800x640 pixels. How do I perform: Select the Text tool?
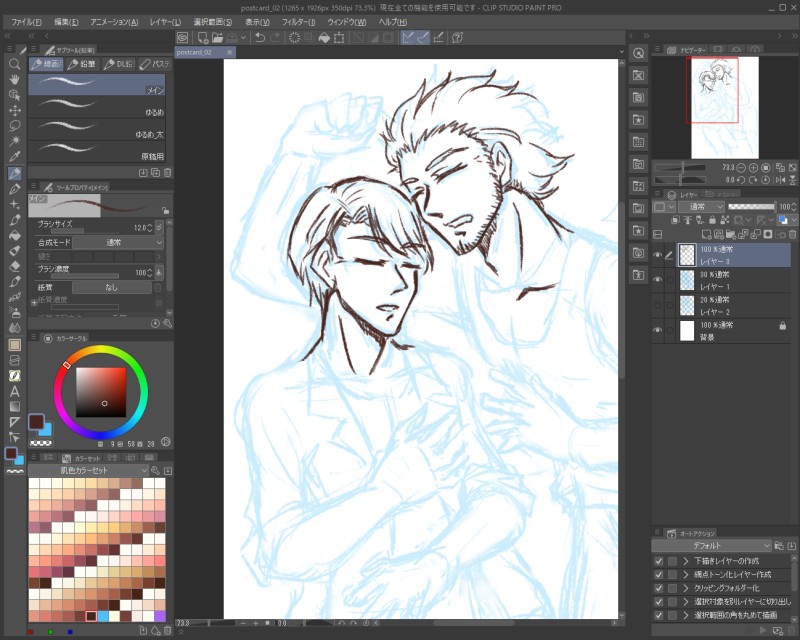point(14,391)
